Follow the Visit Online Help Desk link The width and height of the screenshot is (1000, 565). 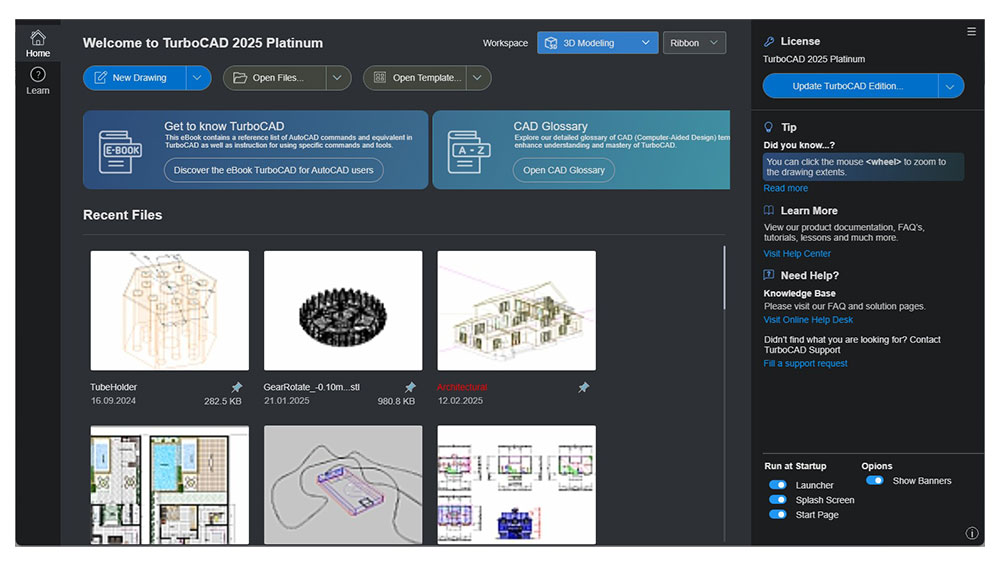coord(808,319)
